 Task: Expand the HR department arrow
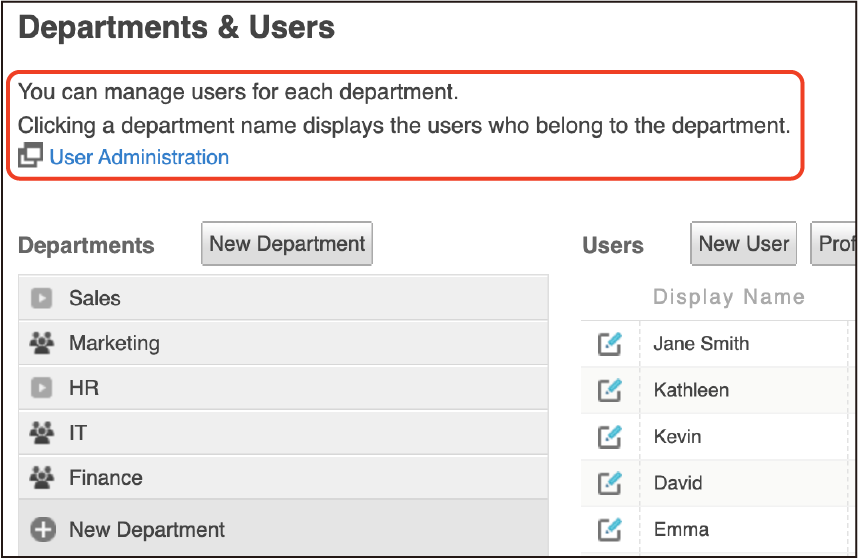pos(41,388)
